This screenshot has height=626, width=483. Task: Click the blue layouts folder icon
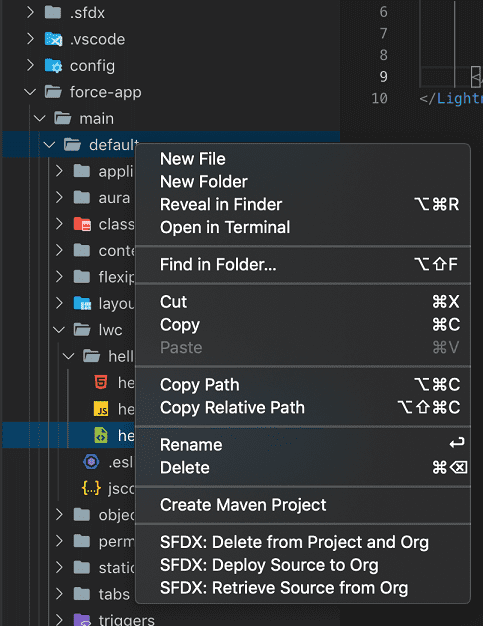click(82, 303)
